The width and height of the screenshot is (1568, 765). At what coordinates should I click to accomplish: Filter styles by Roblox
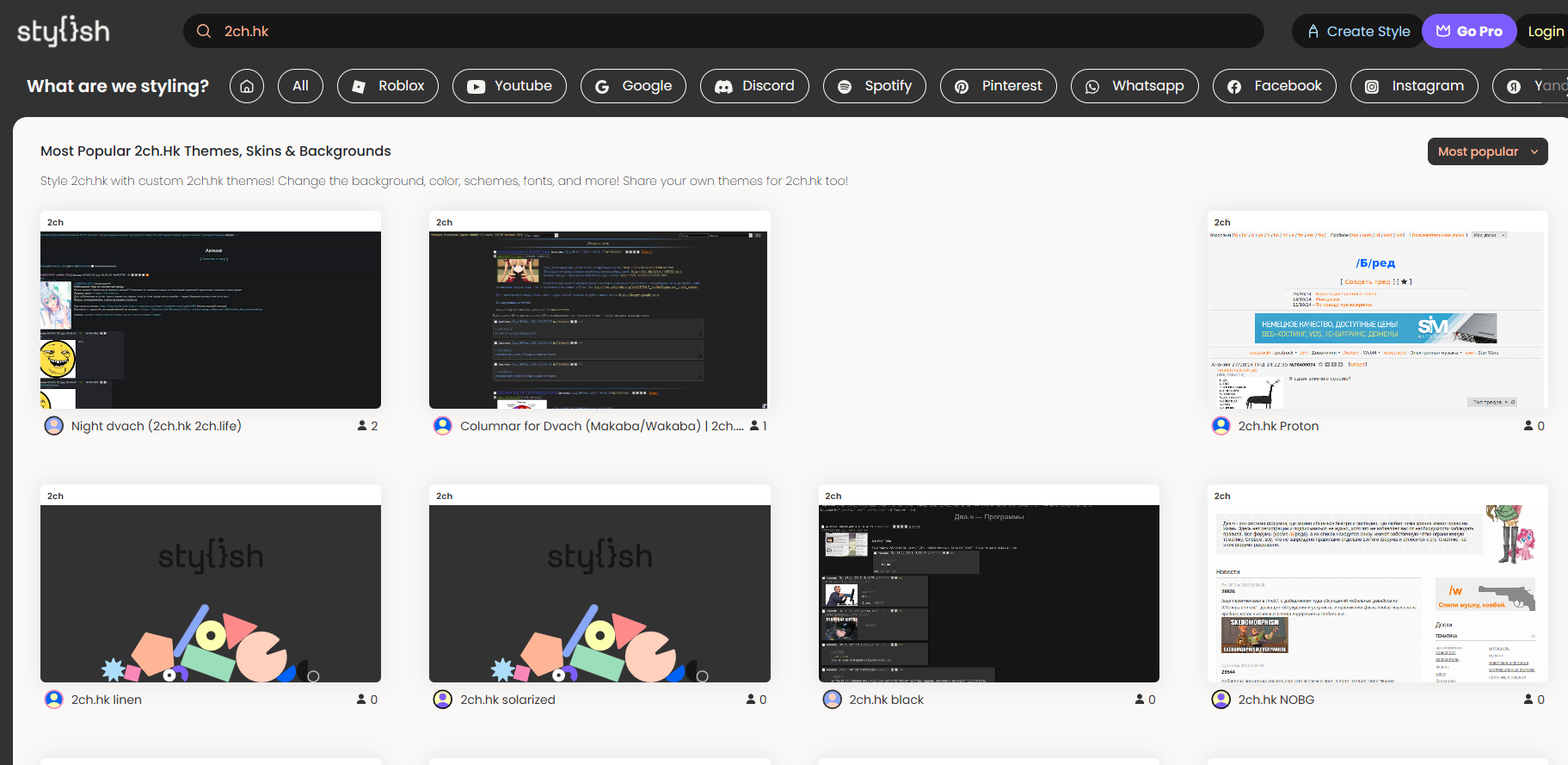388,86
